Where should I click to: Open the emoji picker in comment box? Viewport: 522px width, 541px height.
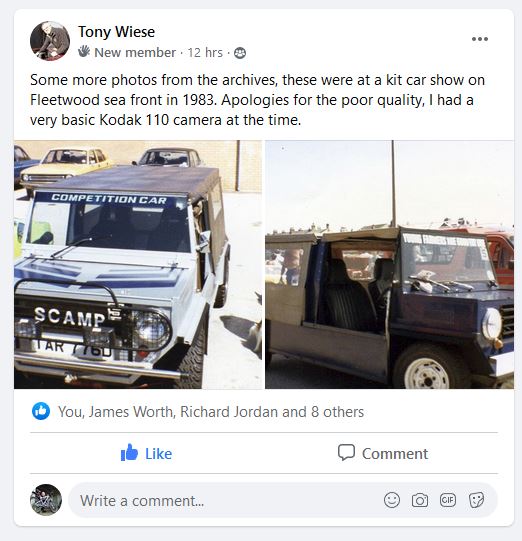click(392, 500)
